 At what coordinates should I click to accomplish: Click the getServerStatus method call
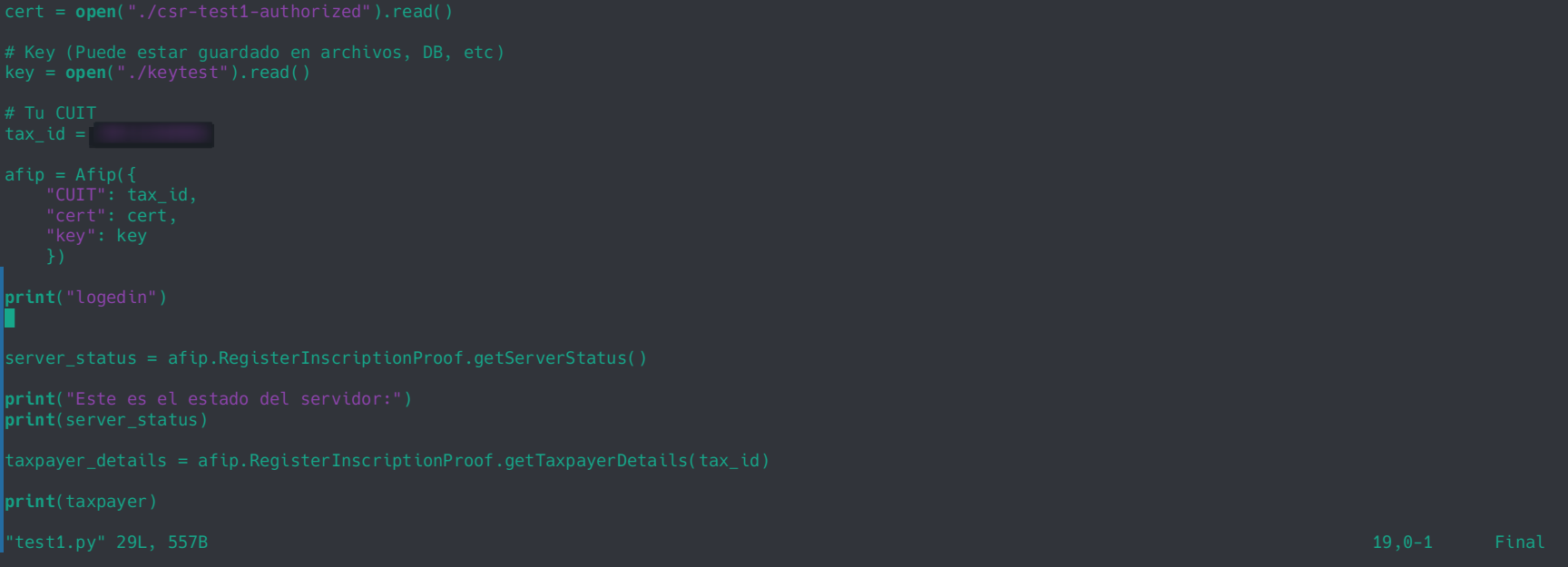tap(559, 358)
